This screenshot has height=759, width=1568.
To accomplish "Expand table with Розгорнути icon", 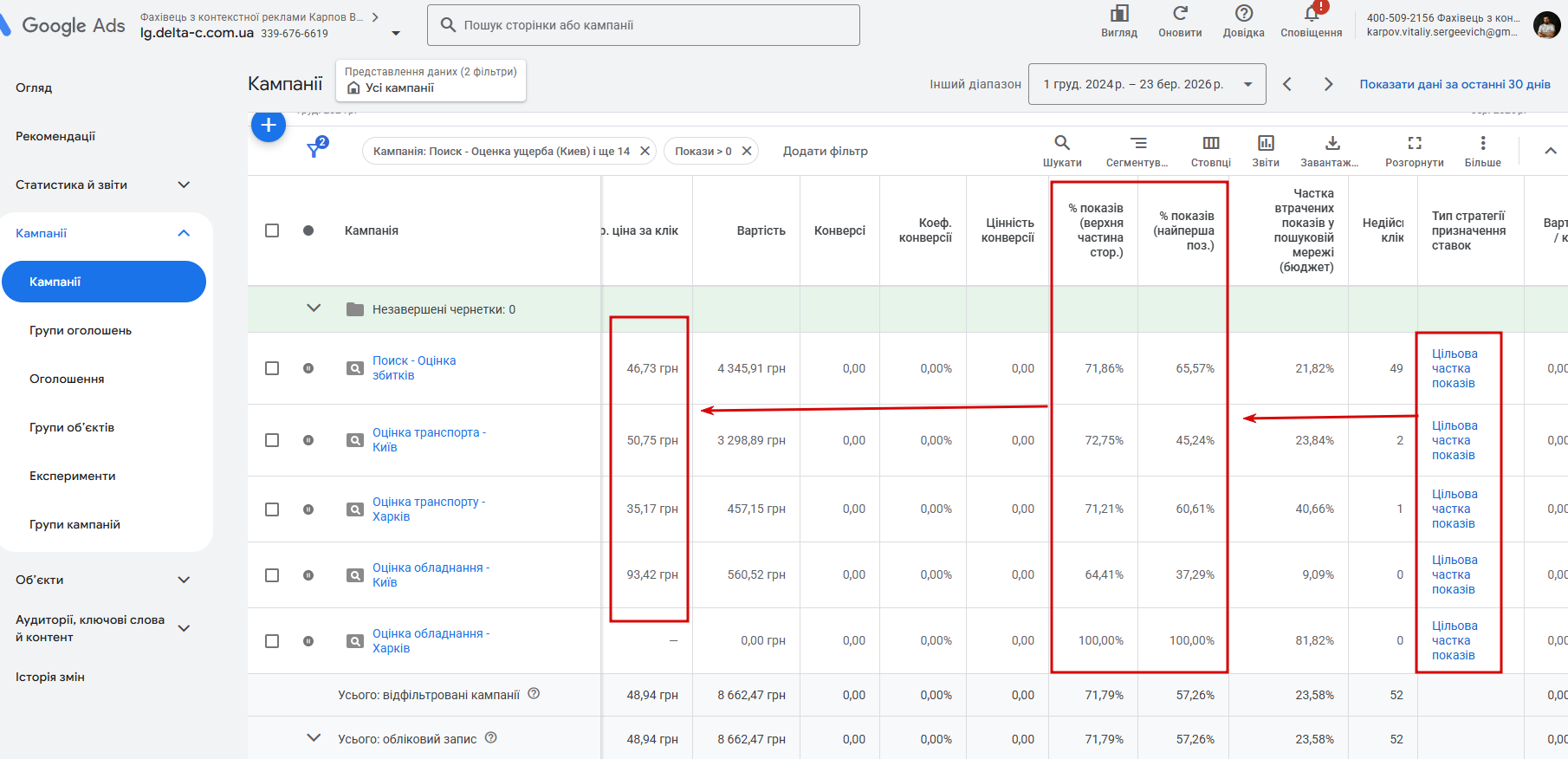I will coord(1414,144).
